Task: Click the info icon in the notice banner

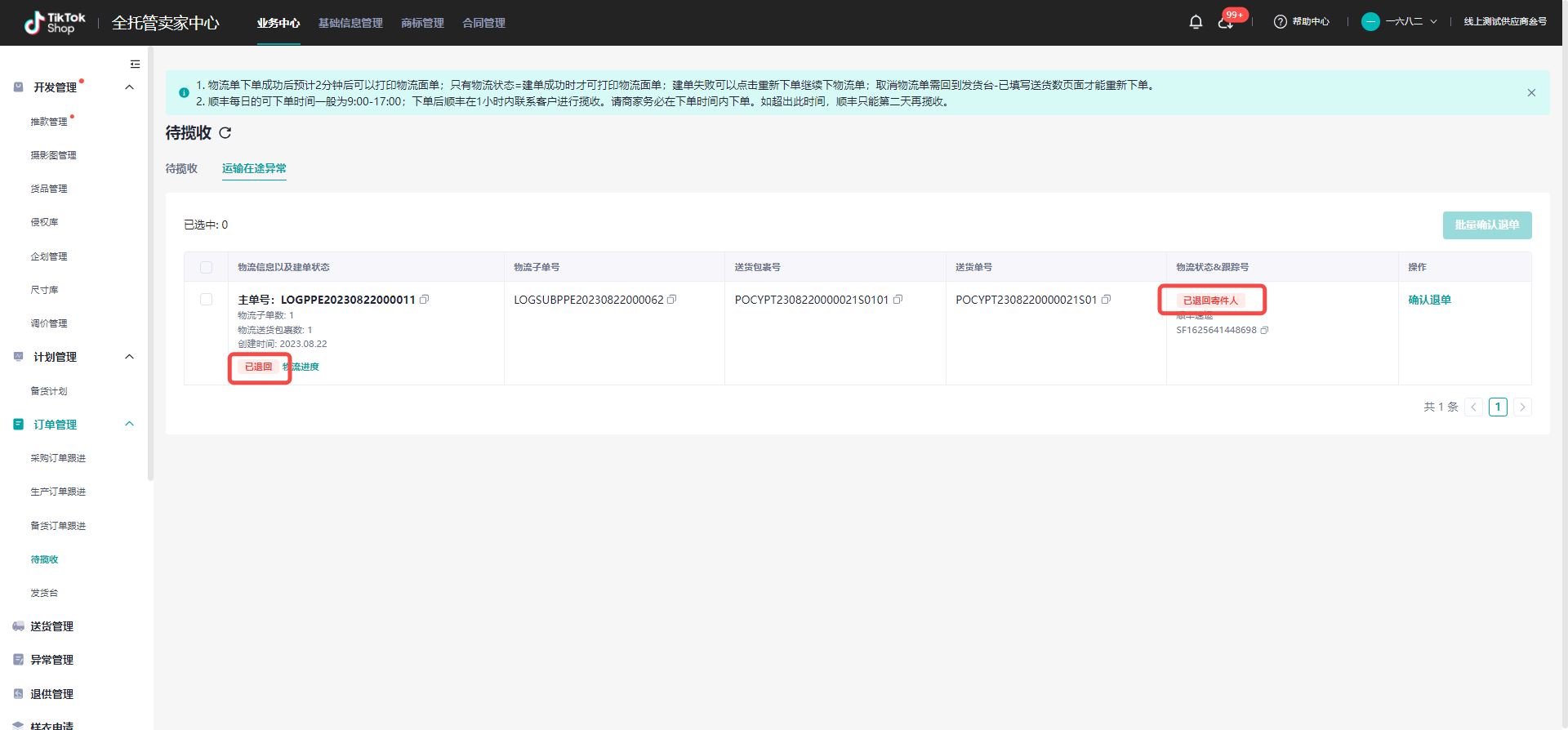Action: coord(184,93)
